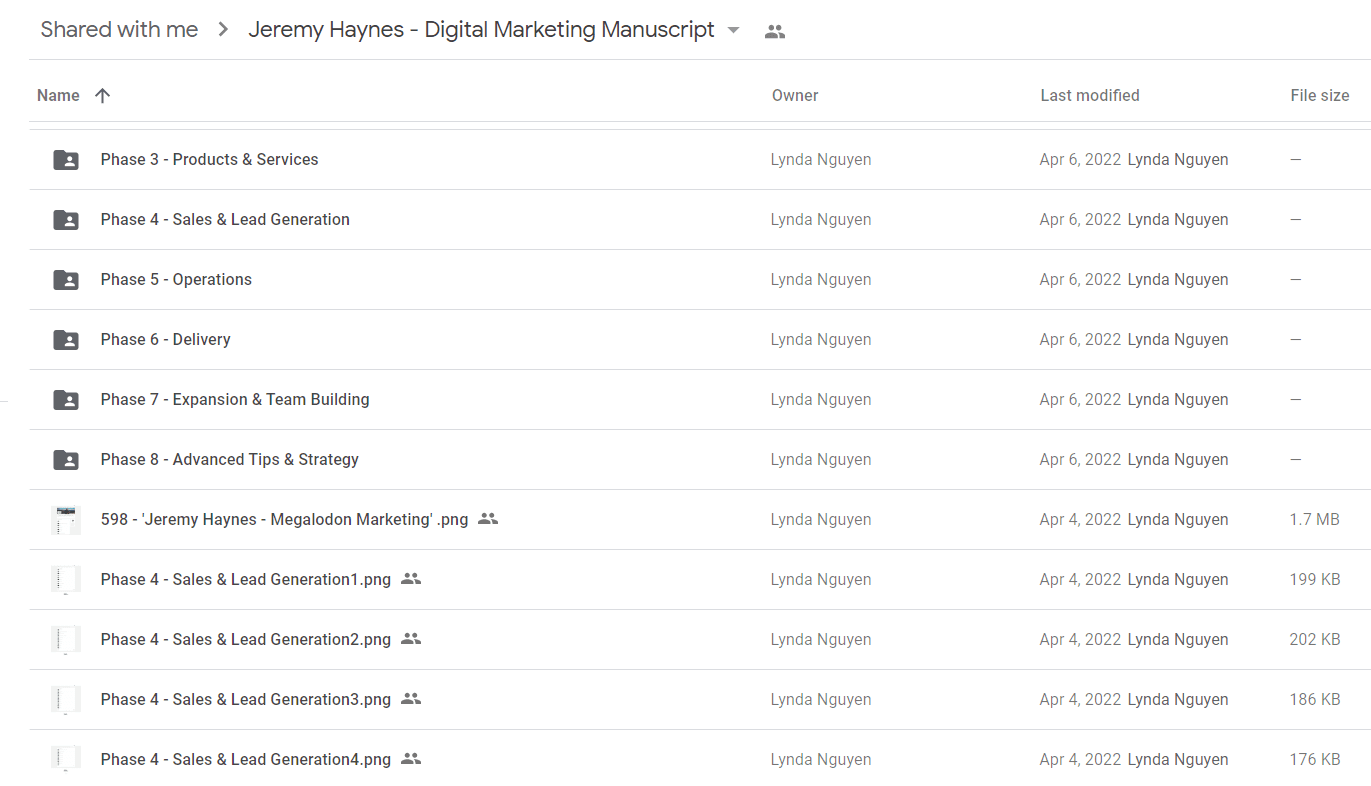The image size is (1371, 786).
Task: Select 'Phase 5 - Operations' folder name
Action: coord(176,279)
